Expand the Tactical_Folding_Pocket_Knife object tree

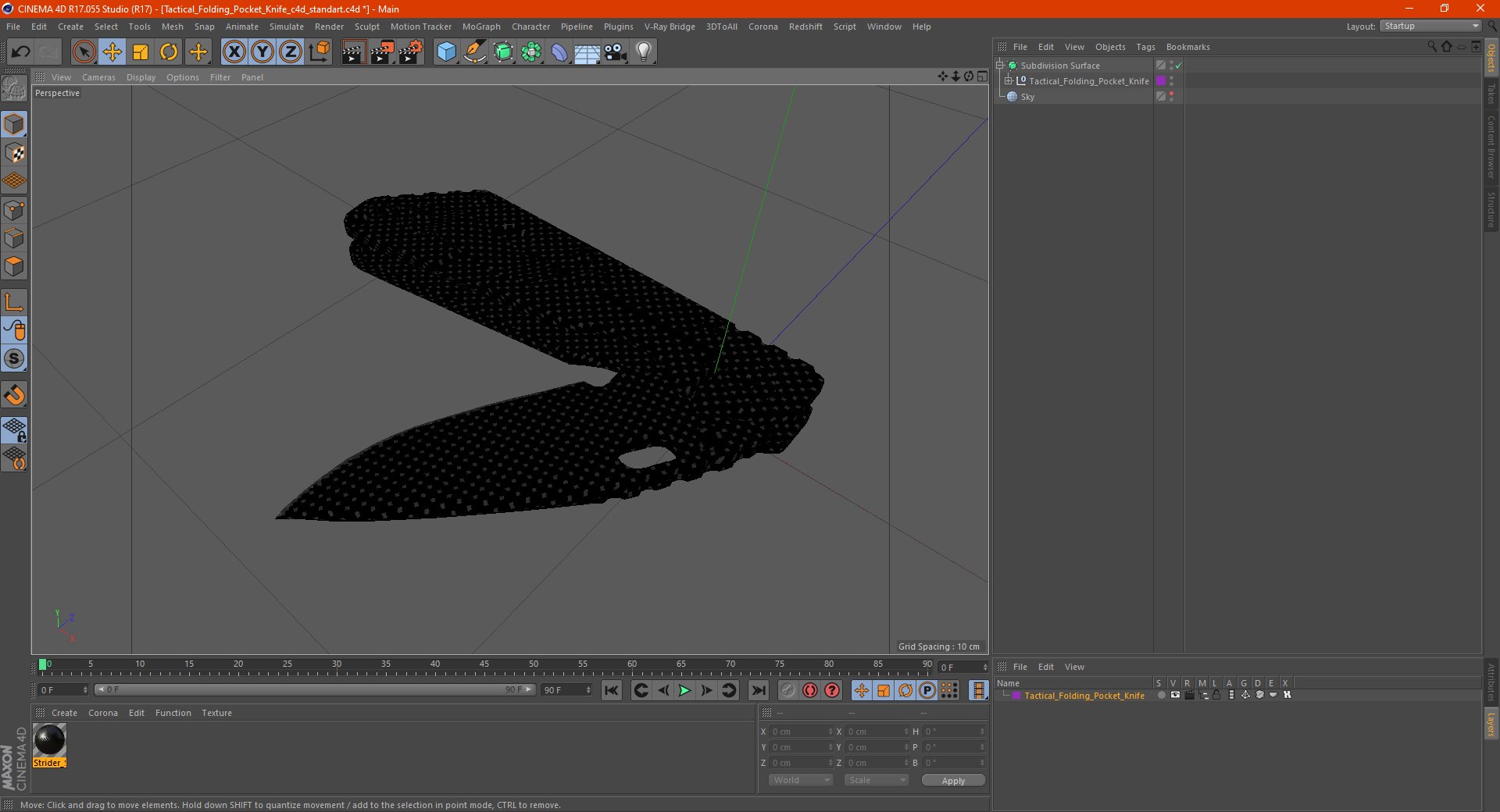click(x=1009, y=81)
